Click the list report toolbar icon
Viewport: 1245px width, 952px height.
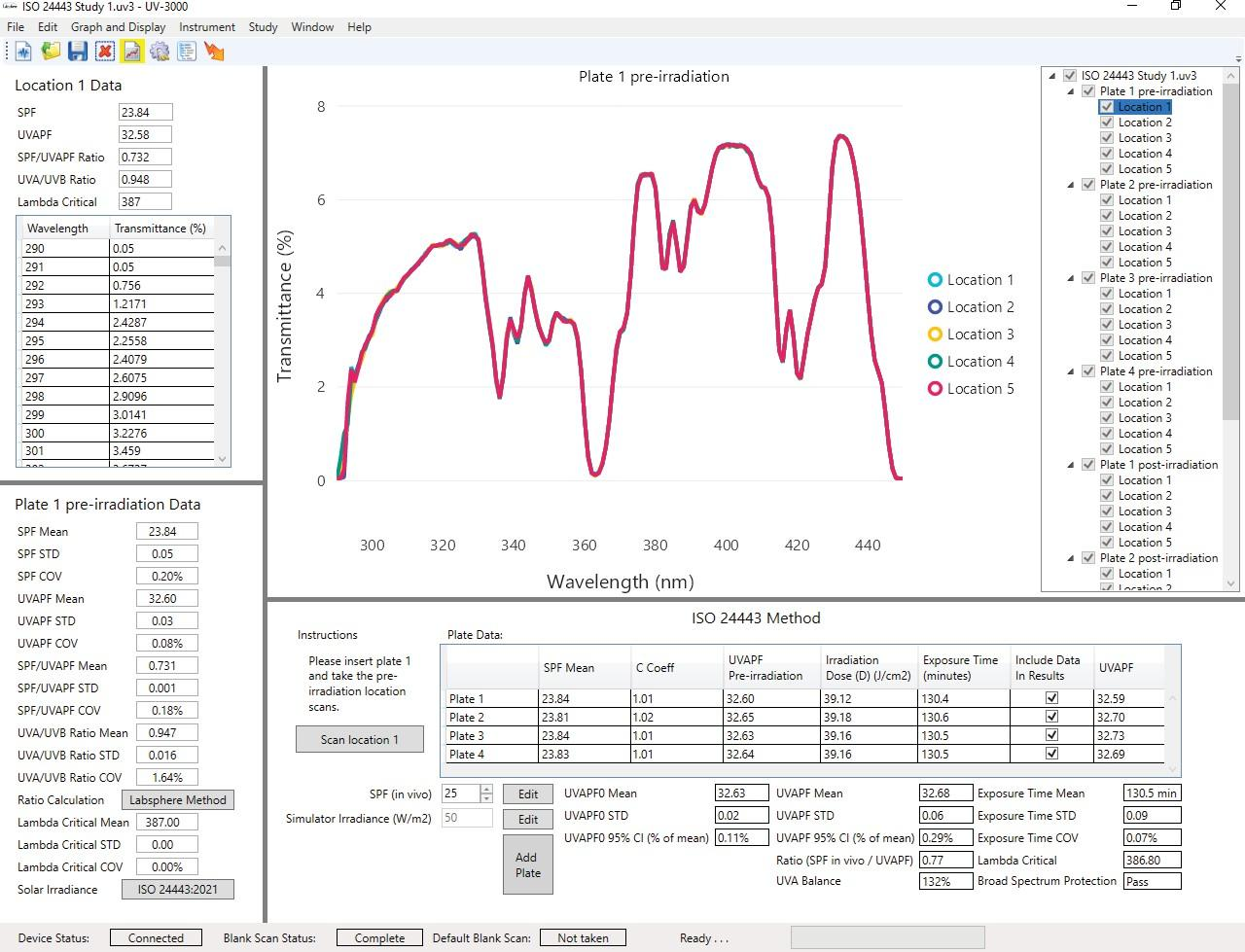[x=187, y=52]
